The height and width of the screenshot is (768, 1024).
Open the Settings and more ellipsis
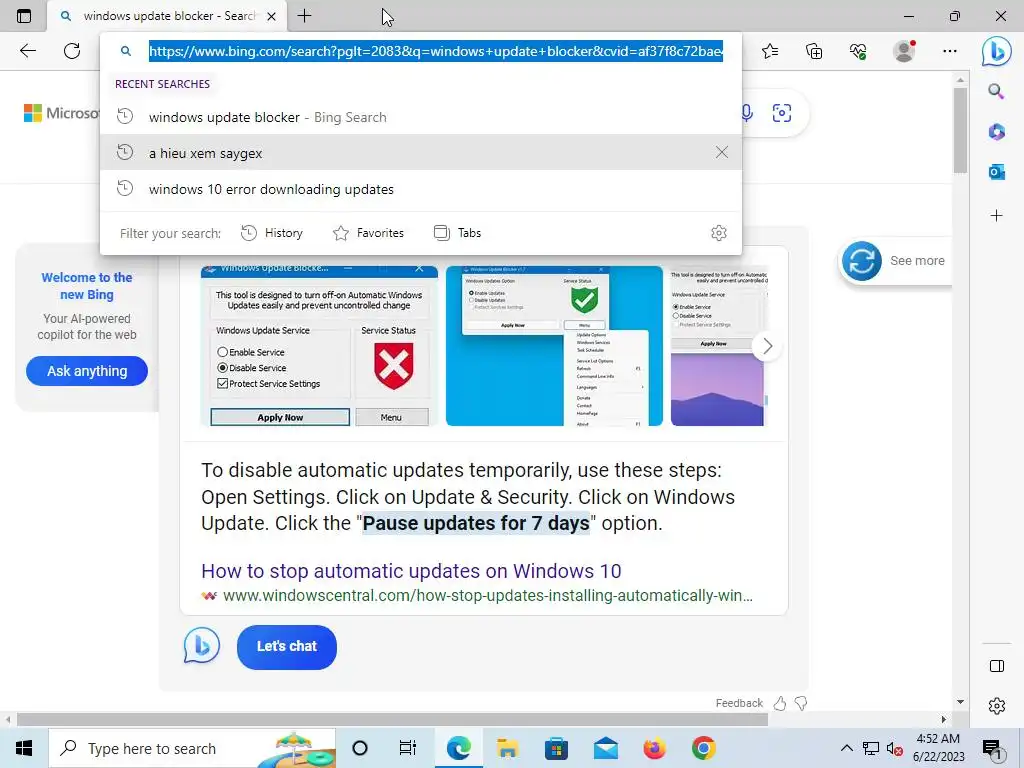tap(950, 51)
